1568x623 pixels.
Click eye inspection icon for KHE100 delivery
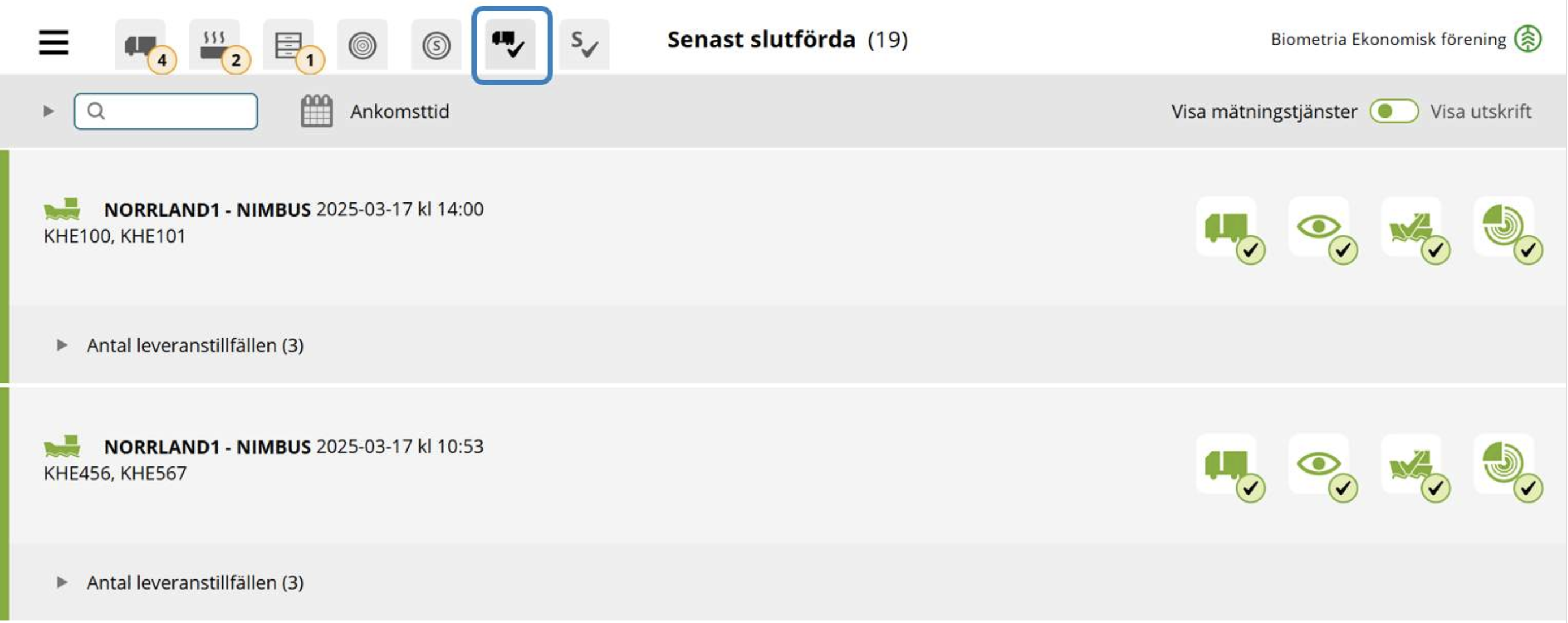pyautogui.click(x=1322, y=230)
